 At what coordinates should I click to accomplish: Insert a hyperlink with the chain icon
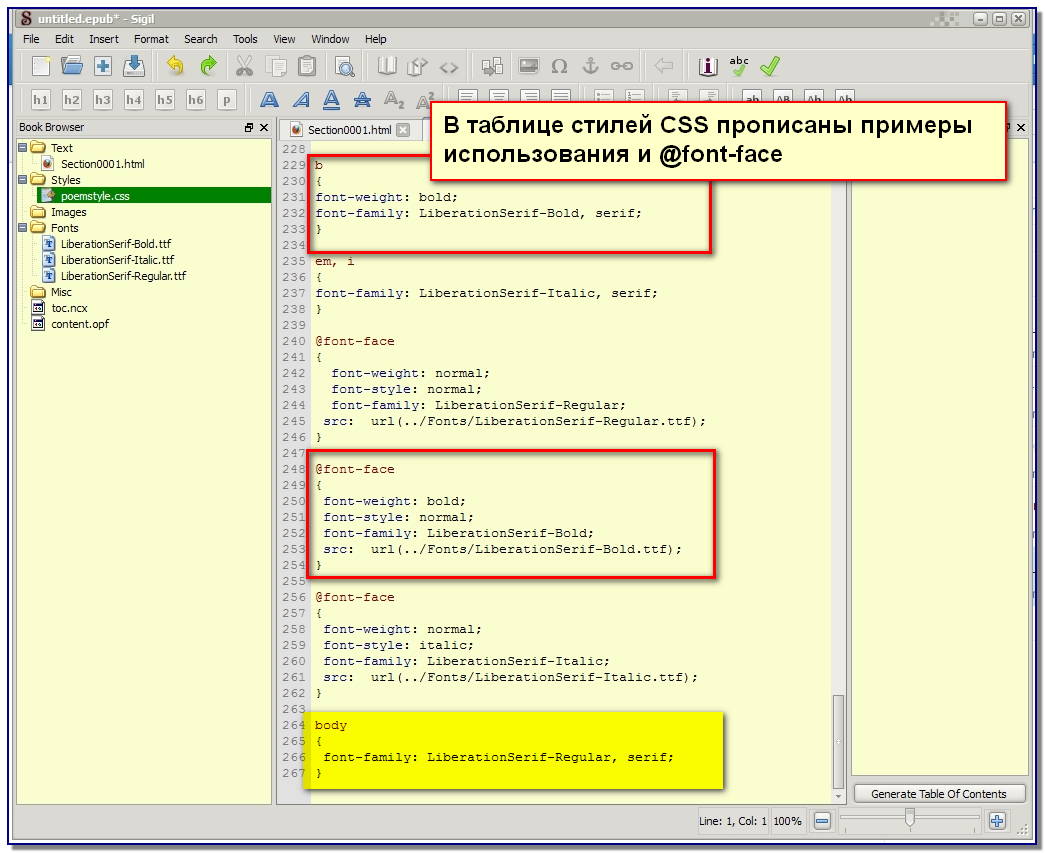coord(622,66)
